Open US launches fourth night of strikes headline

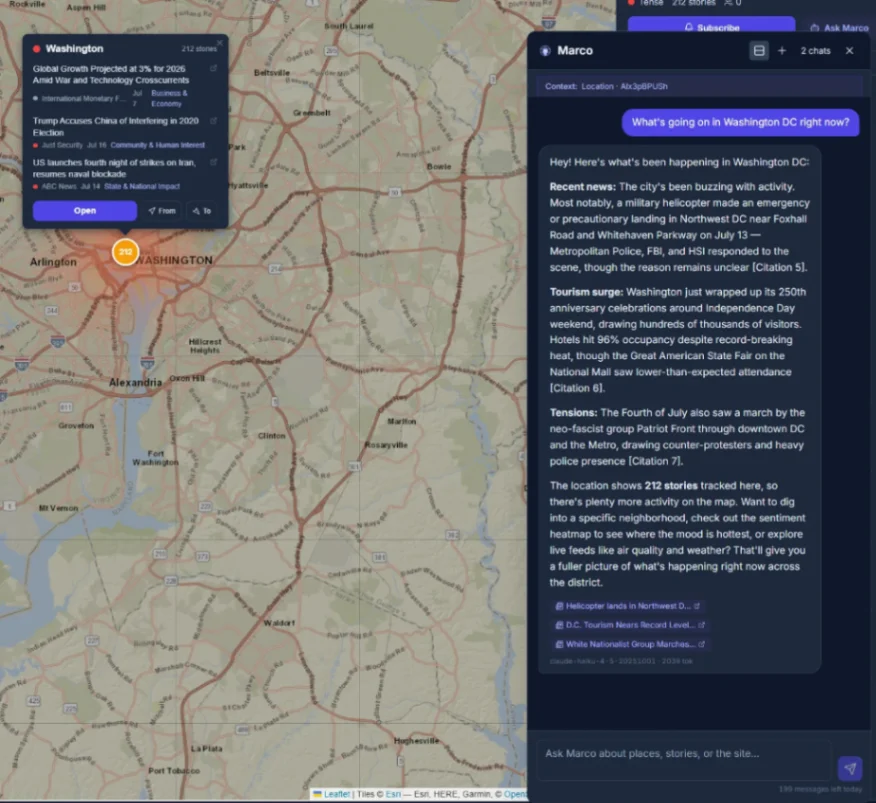pyautogui.click(x=114, y=168)
